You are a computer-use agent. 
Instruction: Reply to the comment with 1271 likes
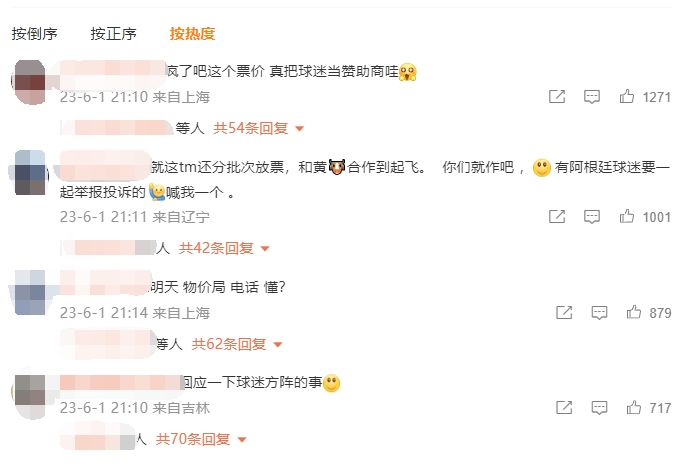[591, 96]
